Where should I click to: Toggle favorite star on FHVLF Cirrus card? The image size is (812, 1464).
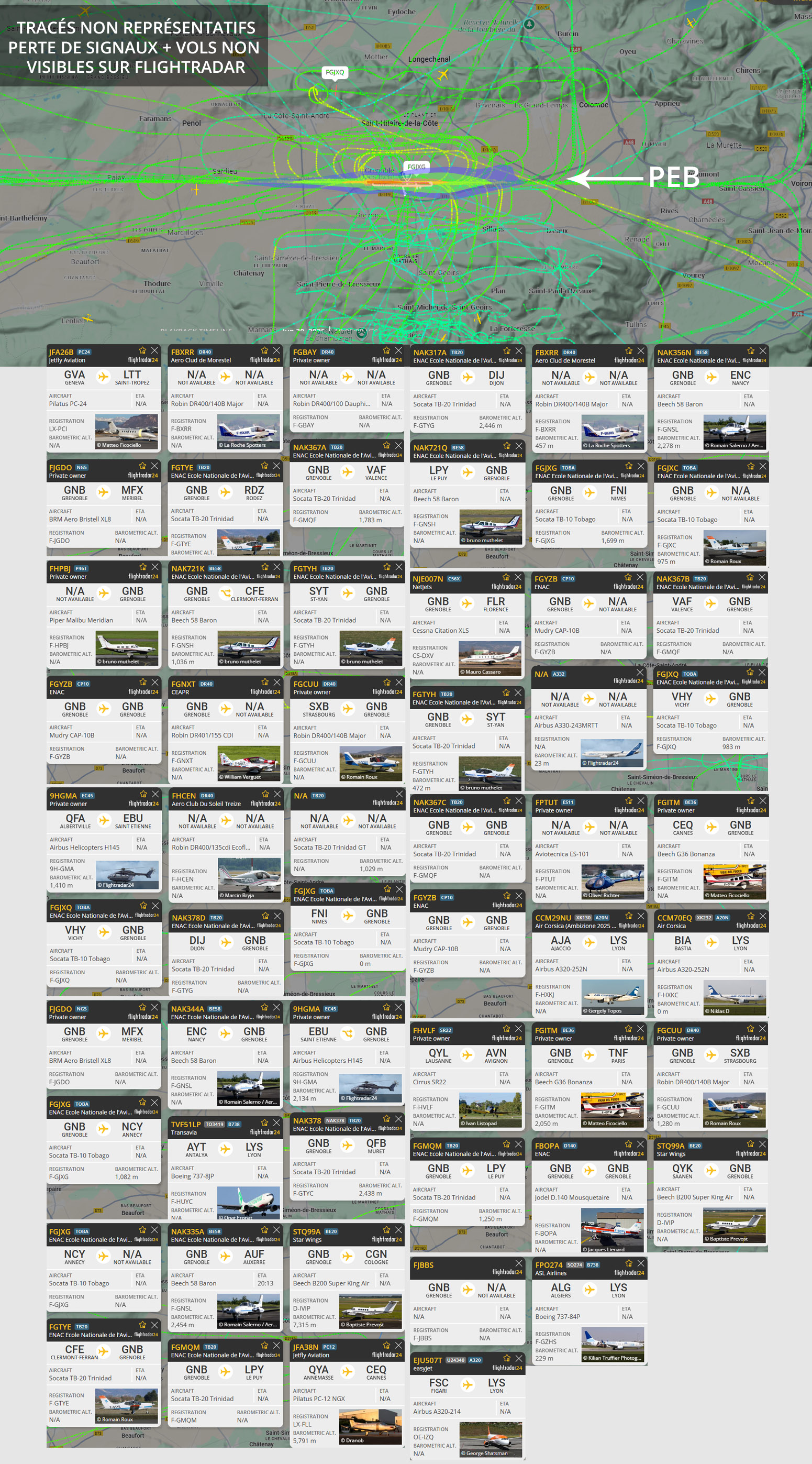tap(506, 1029)
